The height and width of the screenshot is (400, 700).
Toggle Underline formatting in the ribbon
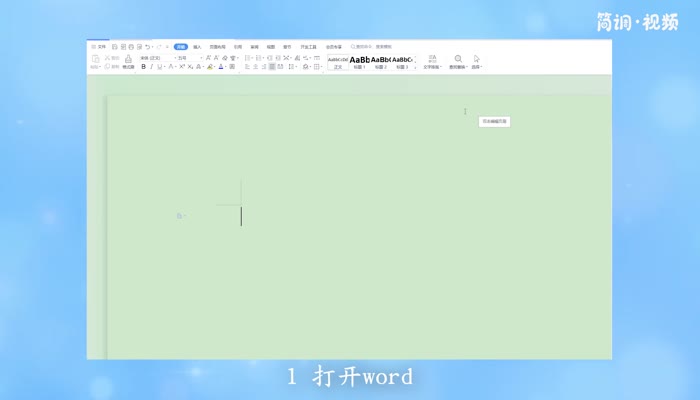159,67
